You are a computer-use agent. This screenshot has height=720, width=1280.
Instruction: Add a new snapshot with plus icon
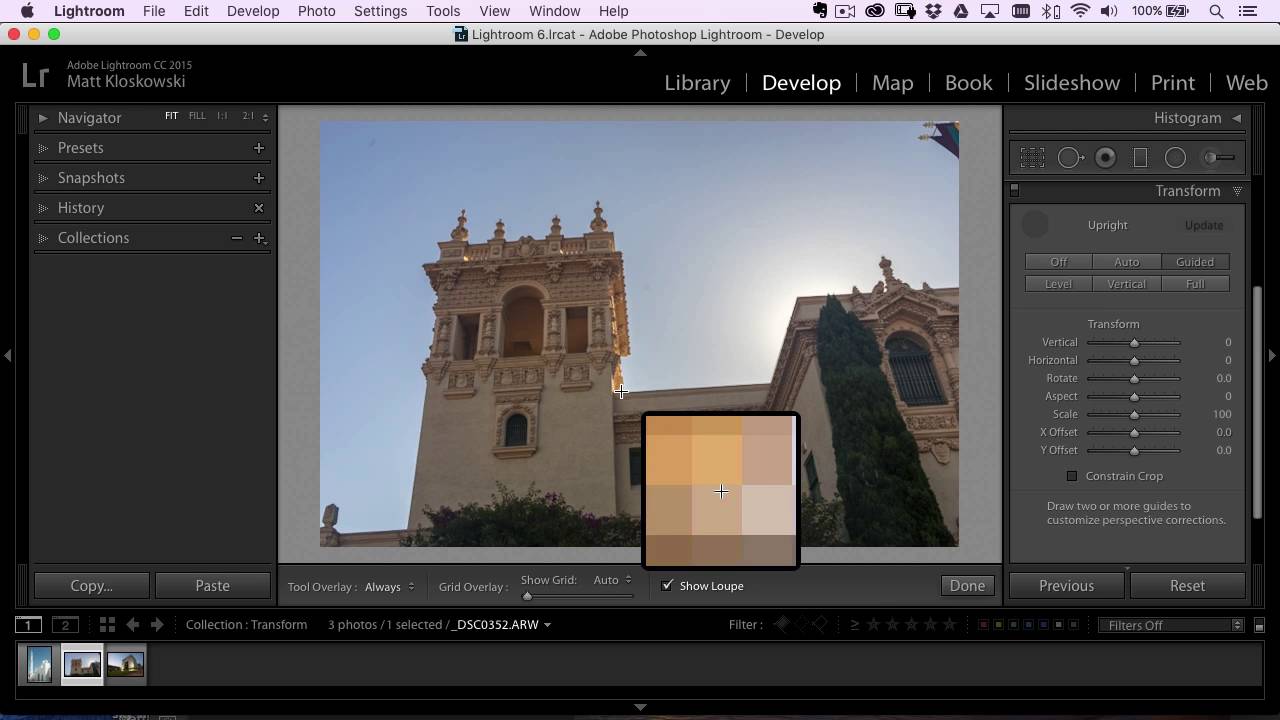[x=259, y=178]
